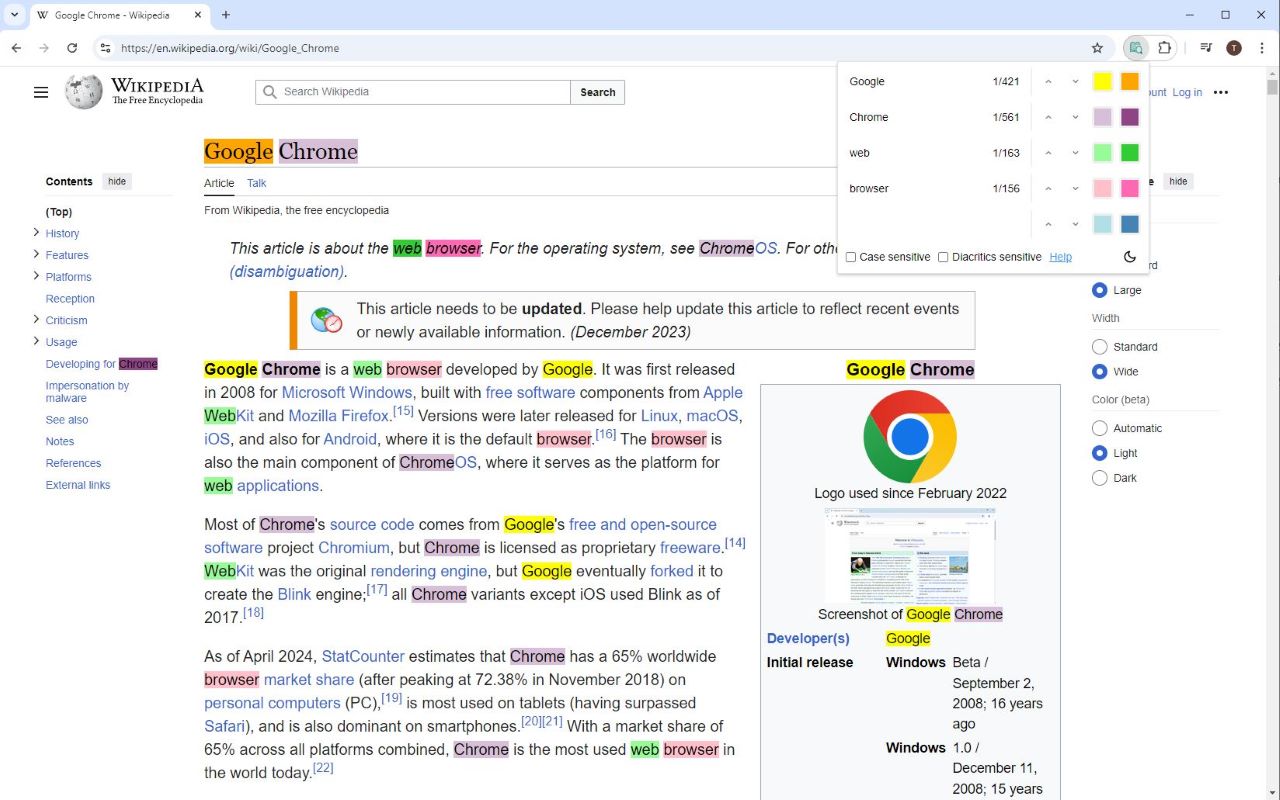1280x800 pixels.
Task: Bookmark this page with the star icon
Action: (1097, 48)
